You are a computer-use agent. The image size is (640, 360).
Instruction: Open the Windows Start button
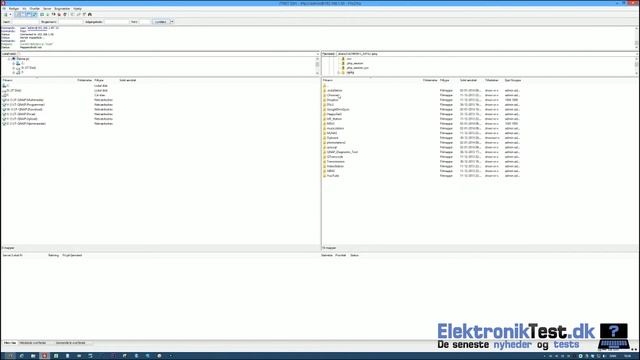[x=10, y=356]
